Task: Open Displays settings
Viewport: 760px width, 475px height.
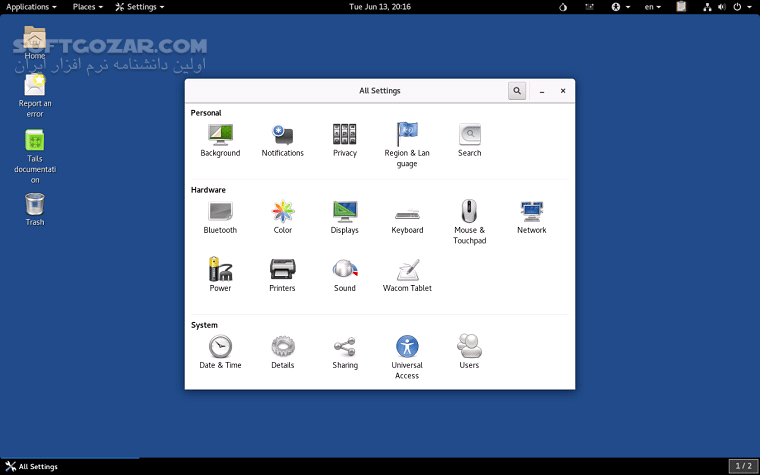Action: [x=345, y=213]
